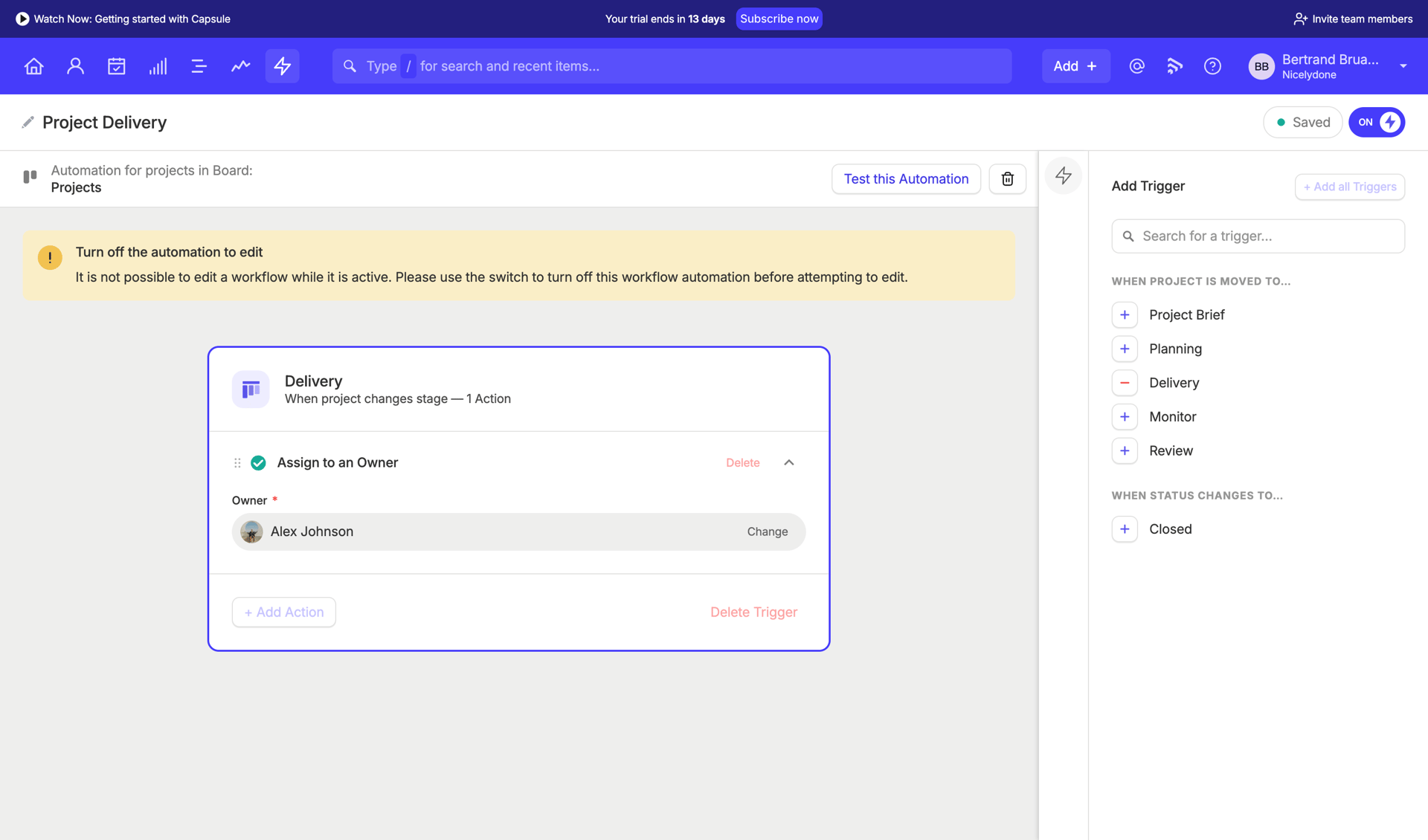Turn off the automation with the ON switch
This screenshot has width=1428, height=840.
pyautogui.click(x=1377, y=122)
